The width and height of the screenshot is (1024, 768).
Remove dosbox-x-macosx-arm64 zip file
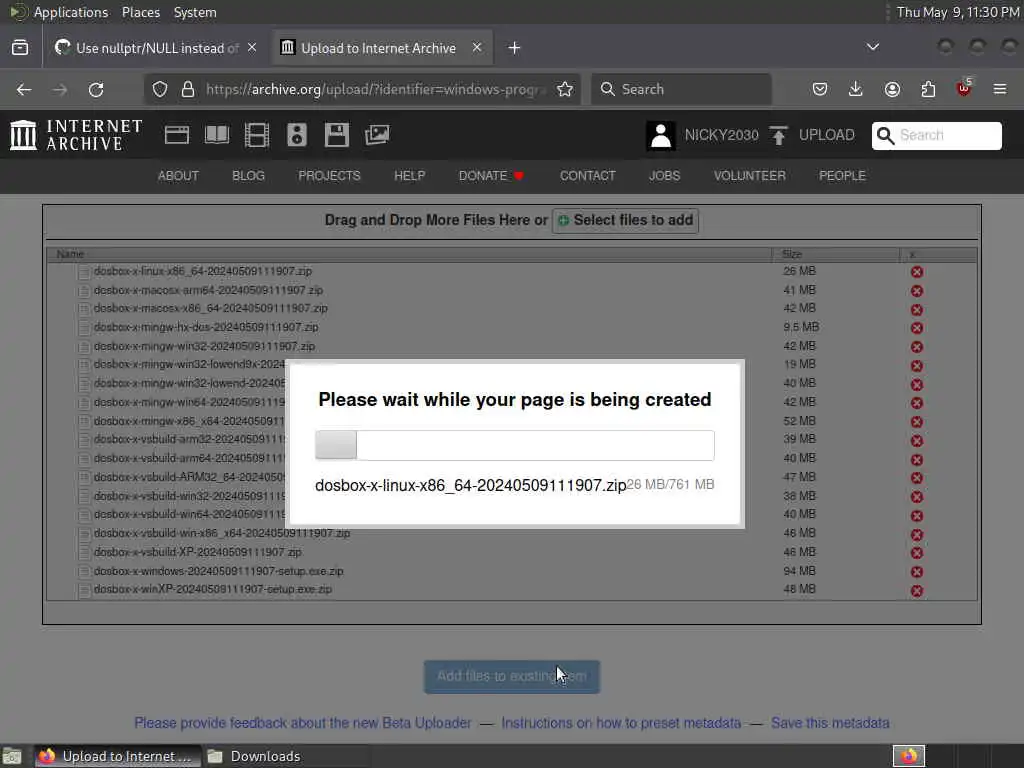click(x=917, y=291)
